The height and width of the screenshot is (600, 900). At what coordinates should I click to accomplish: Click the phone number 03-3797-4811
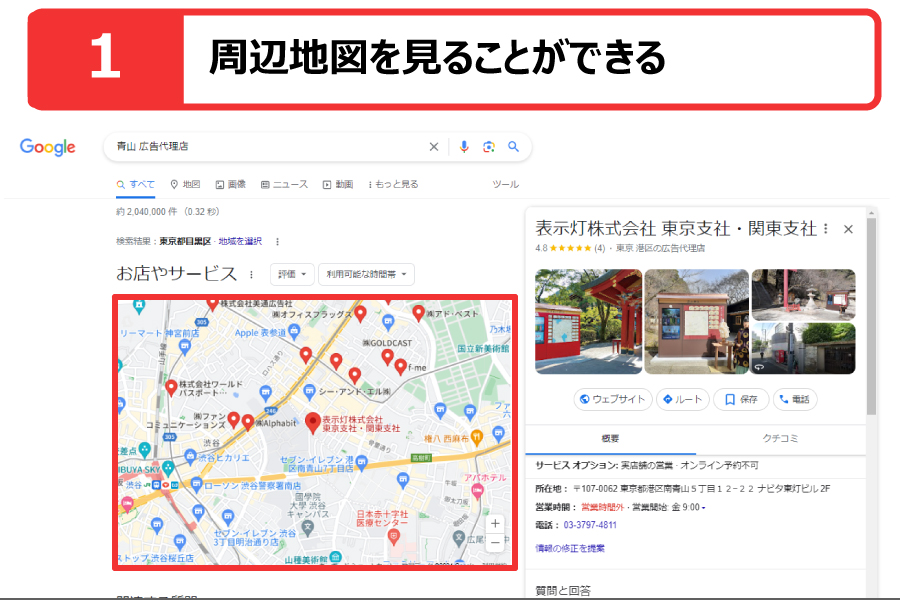point(590,525)
